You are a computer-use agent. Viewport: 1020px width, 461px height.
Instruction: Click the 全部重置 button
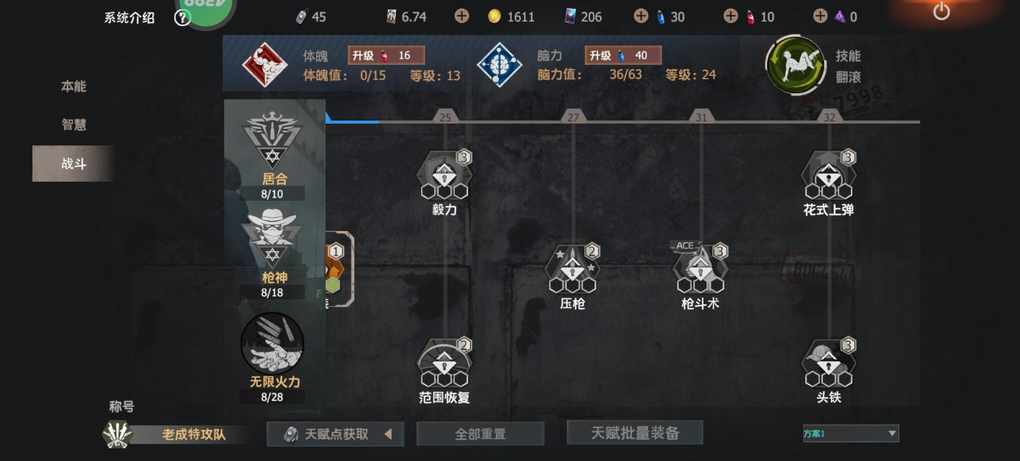(480, 434)
